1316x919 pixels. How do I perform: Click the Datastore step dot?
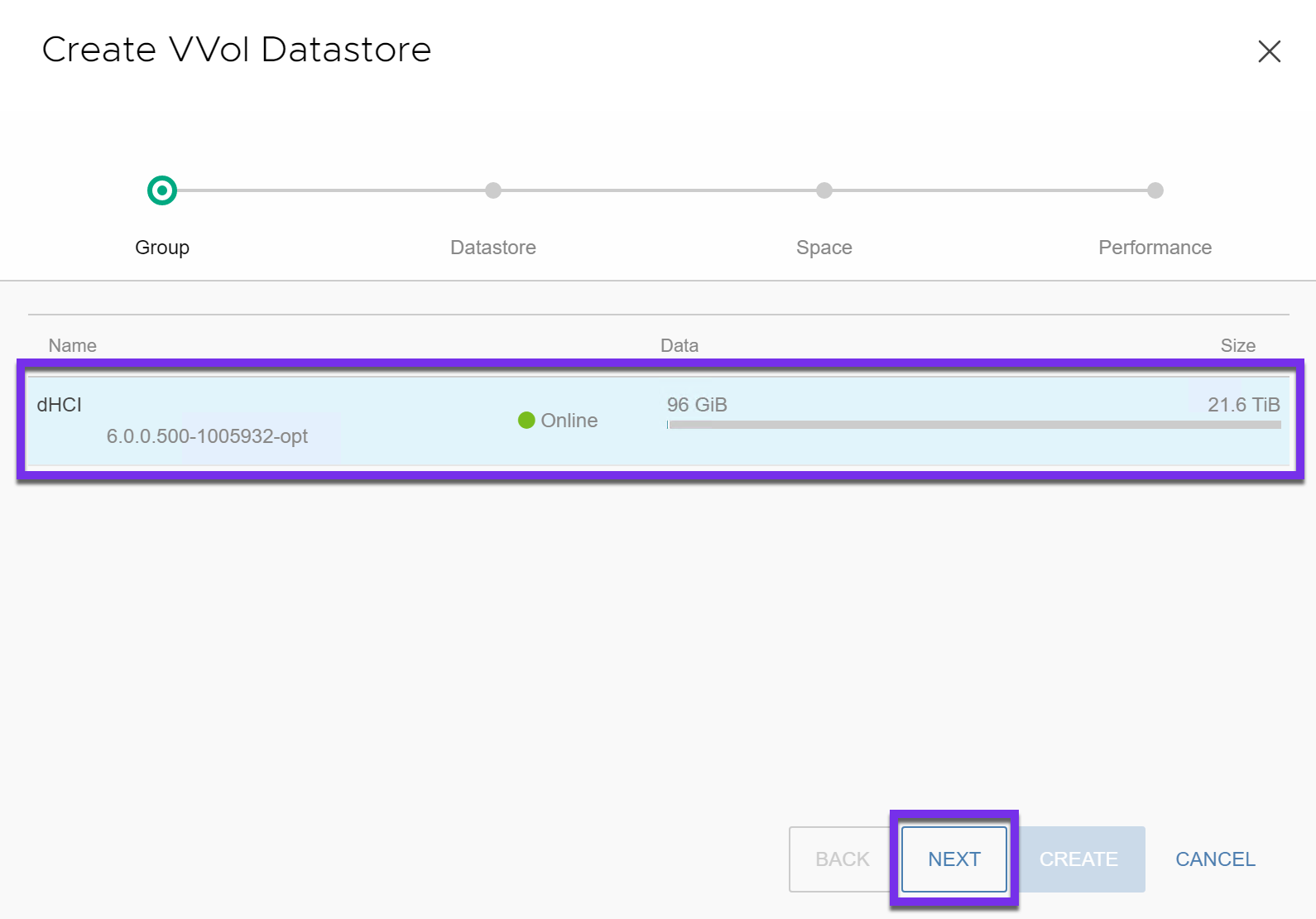(493, 190)
